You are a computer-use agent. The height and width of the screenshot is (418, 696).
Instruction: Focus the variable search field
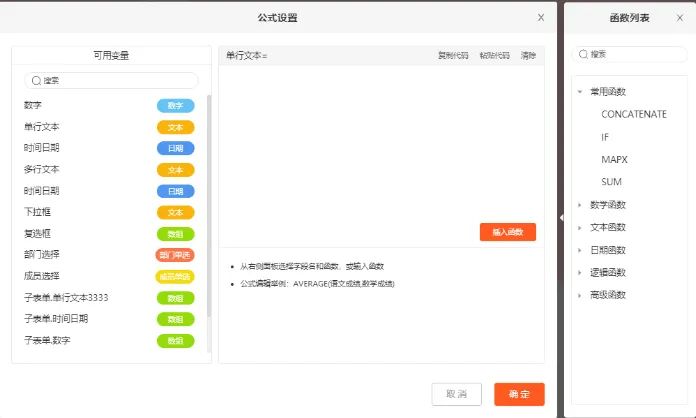pyautogui.click(x=111, y=80)
